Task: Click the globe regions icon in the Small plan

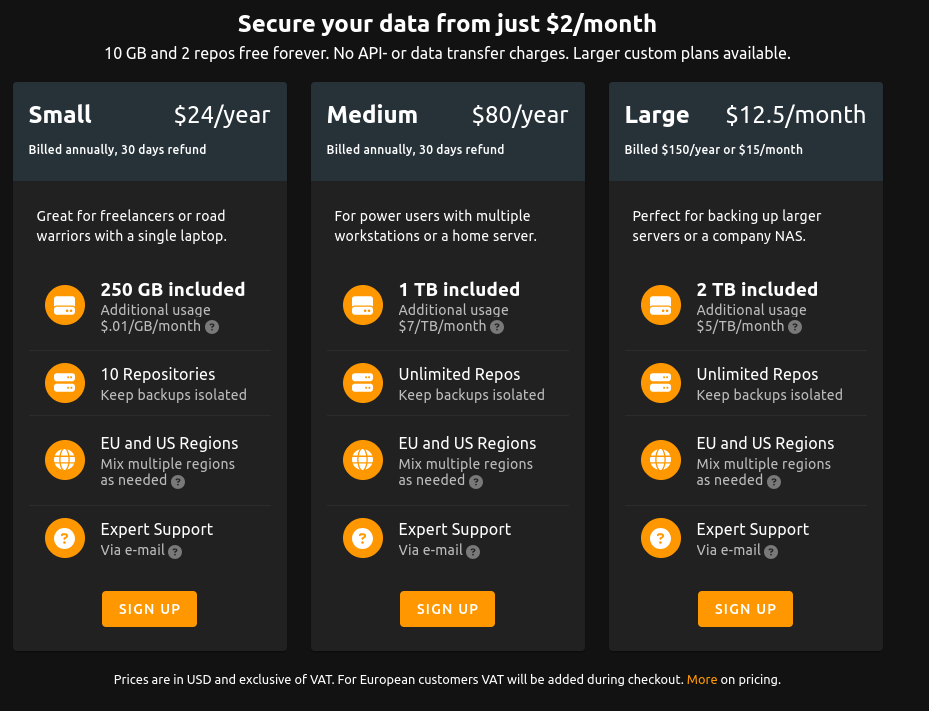Action: 64,460
